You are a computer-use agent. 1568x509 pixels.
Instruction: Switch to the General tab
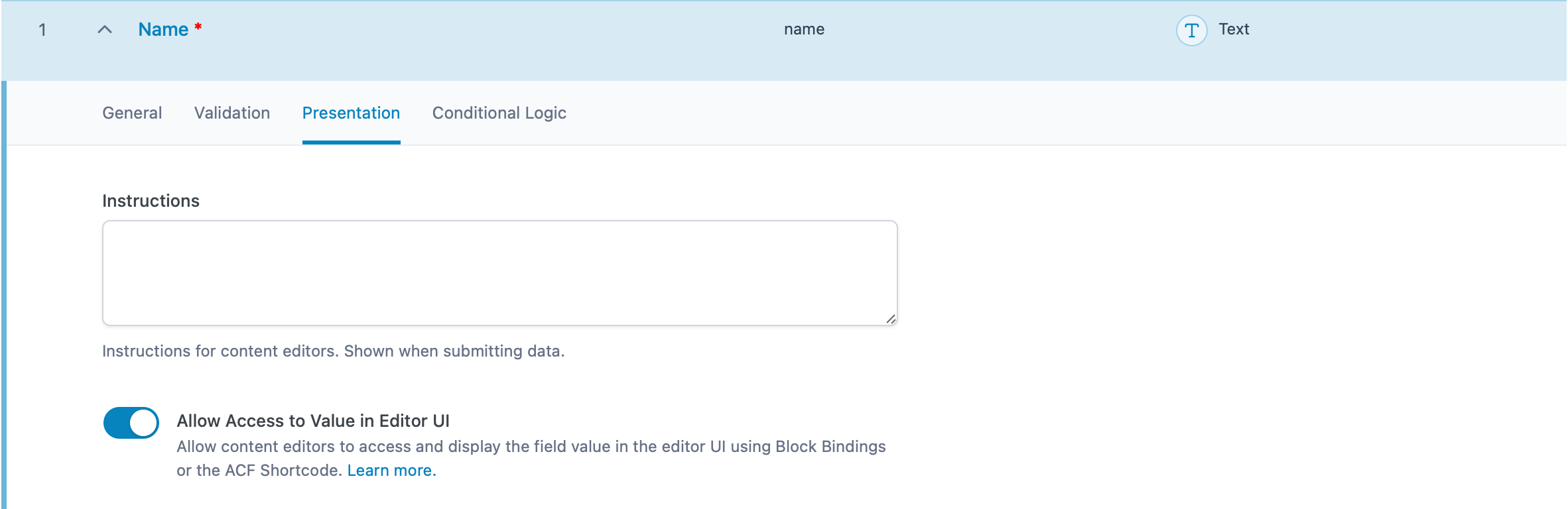click(131, 113)
